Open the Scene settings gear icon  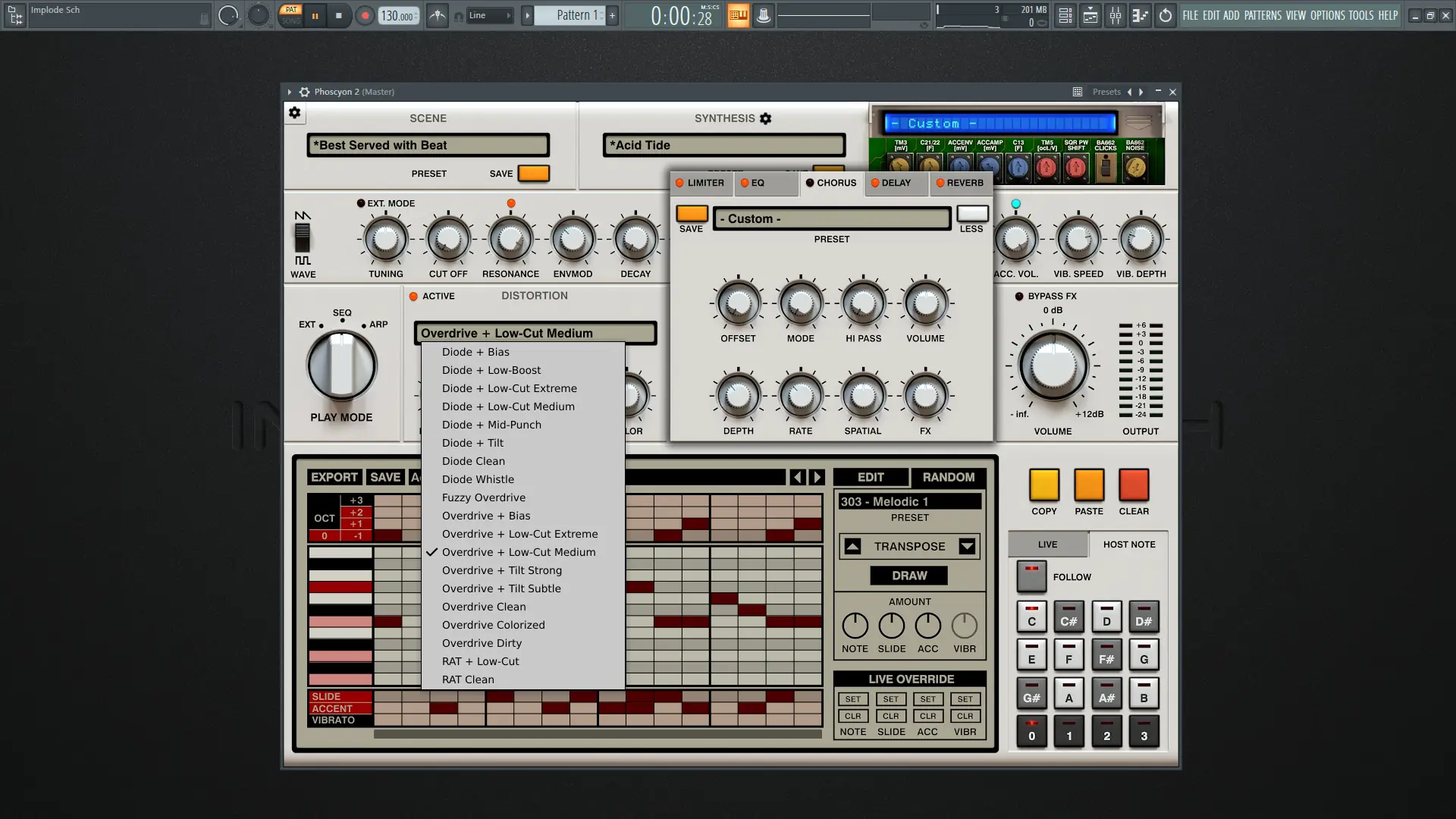[295, 113]
